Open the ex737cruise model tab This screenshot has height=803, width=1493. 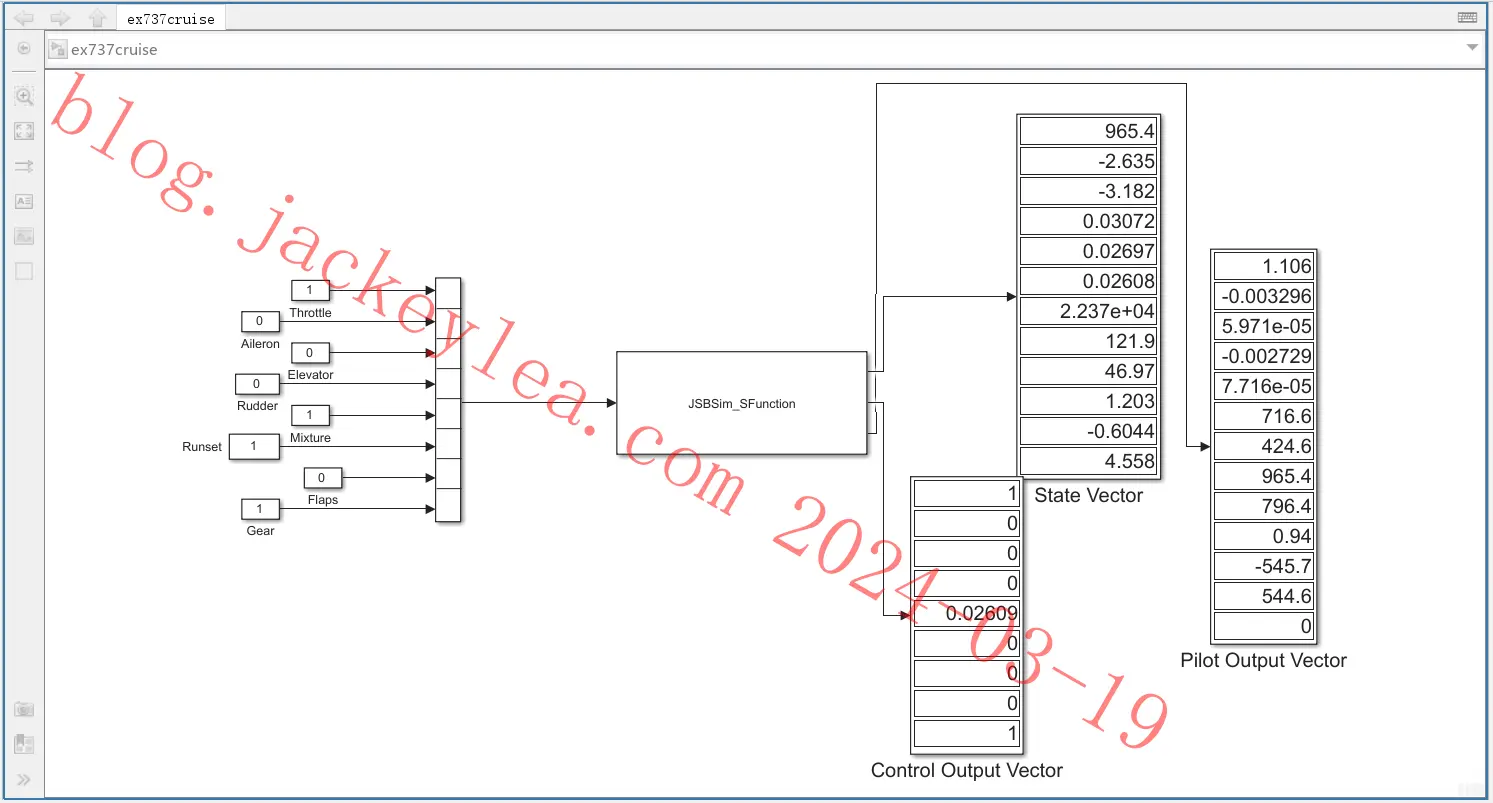171,19
